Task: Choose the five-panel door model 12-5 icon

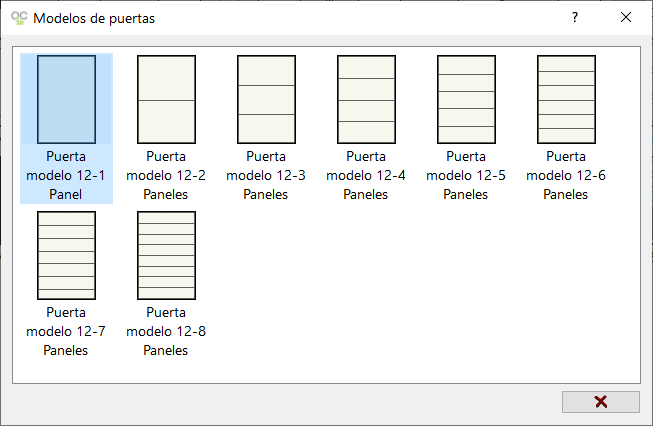Action: (466, 100)
